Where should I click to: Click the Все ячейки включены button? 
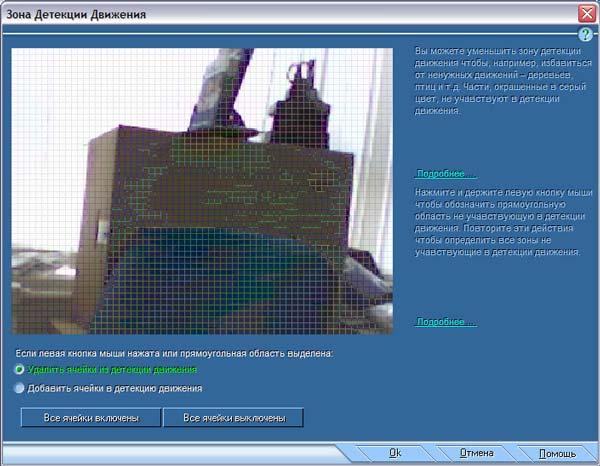coord(91,417)
